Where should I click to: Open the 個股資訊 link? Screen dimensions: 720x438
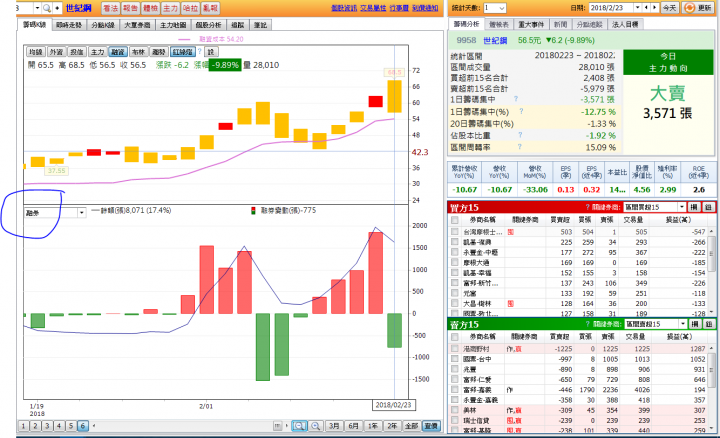(x=344, y=8)
